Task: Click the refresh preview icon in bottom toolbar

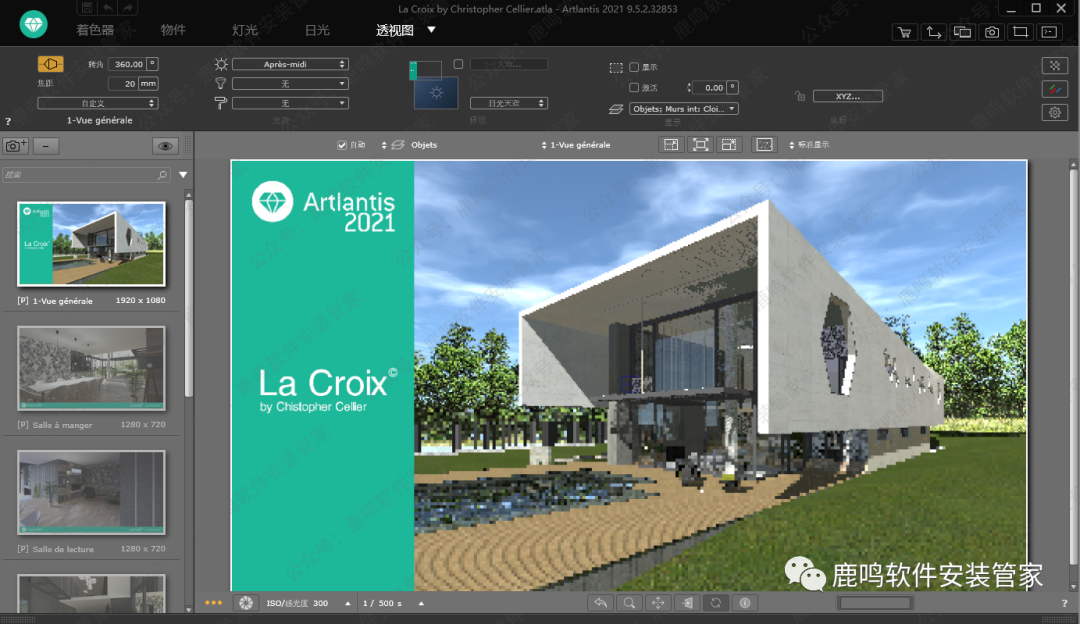Action: coord(716,603)
